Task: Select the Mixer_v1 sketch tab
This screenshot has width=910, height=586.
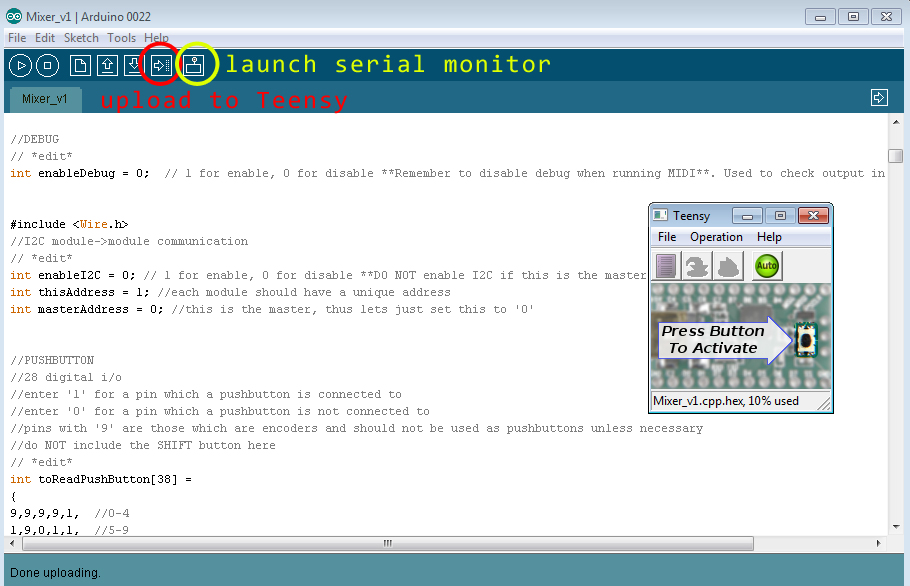Action: click(45, 99)
